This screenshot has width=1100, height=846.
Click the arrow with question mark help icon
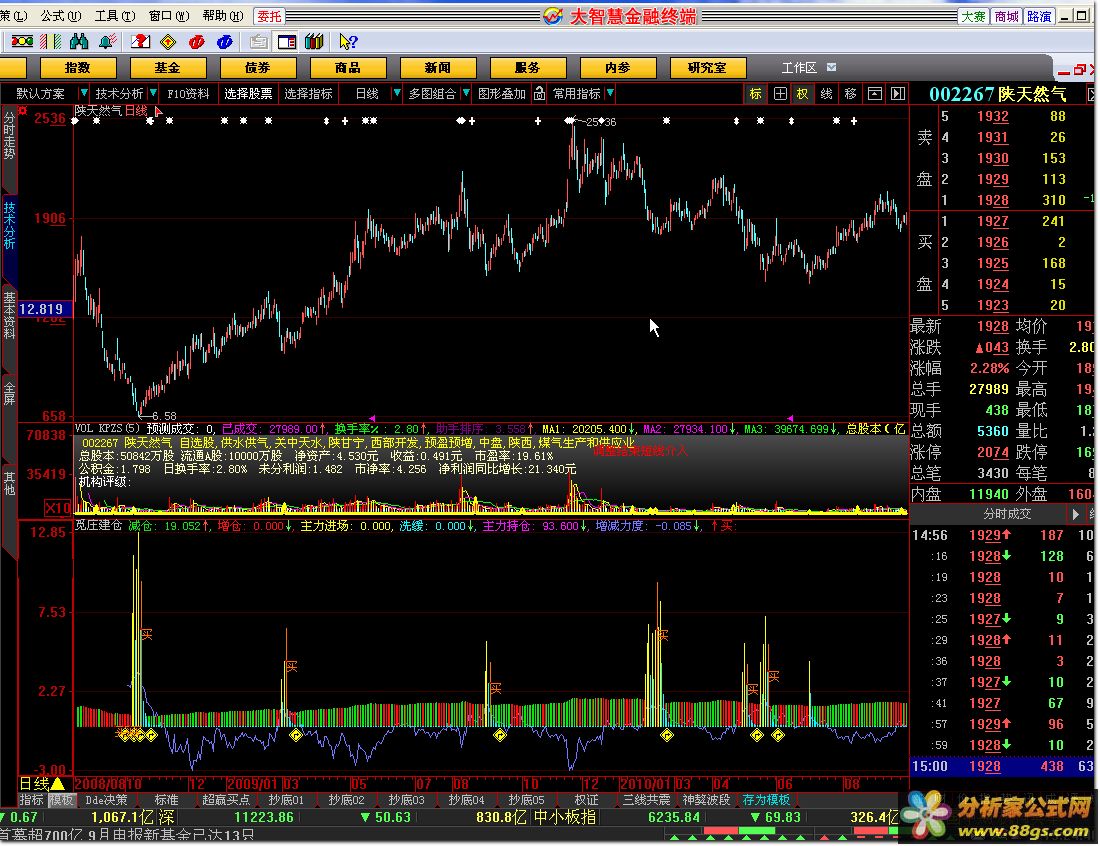tap(347, 42)
